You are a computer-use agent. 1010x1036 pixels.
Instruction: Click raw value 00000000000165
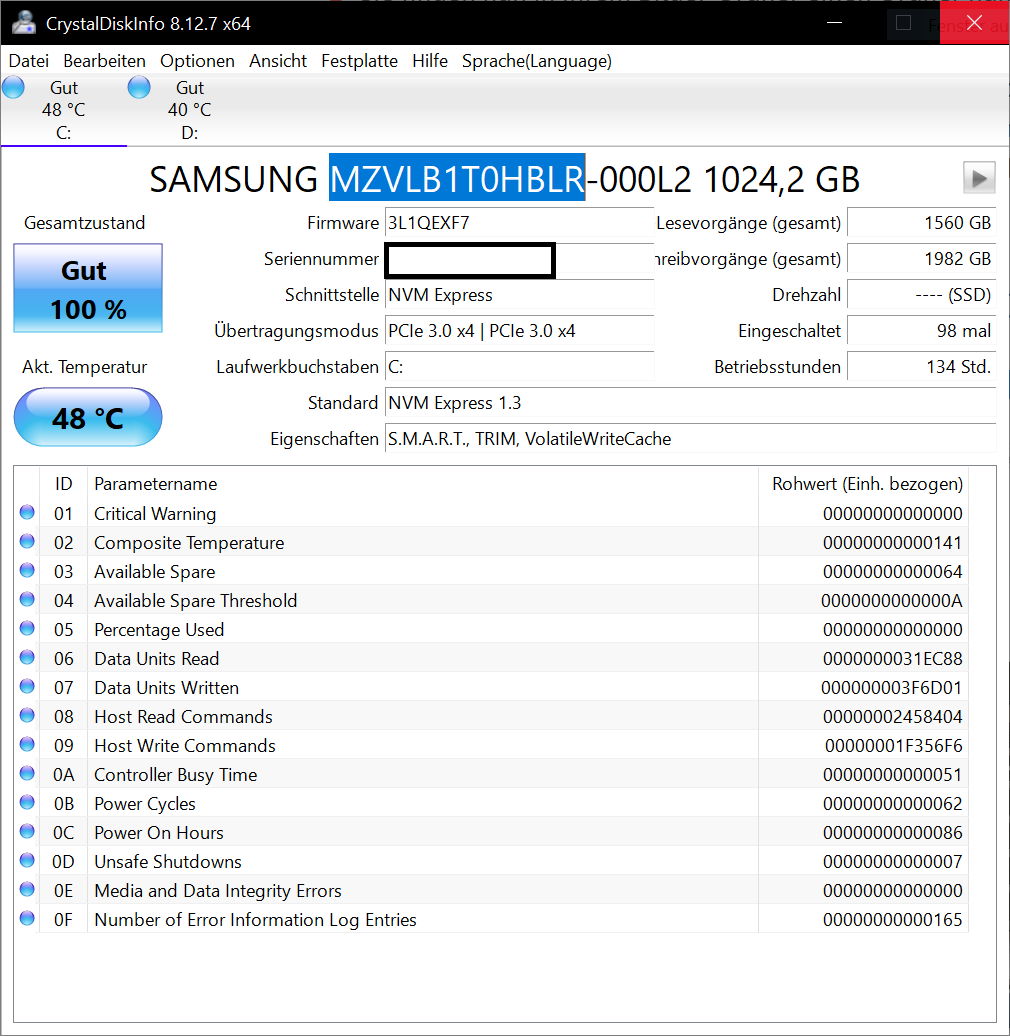(892, 920)
